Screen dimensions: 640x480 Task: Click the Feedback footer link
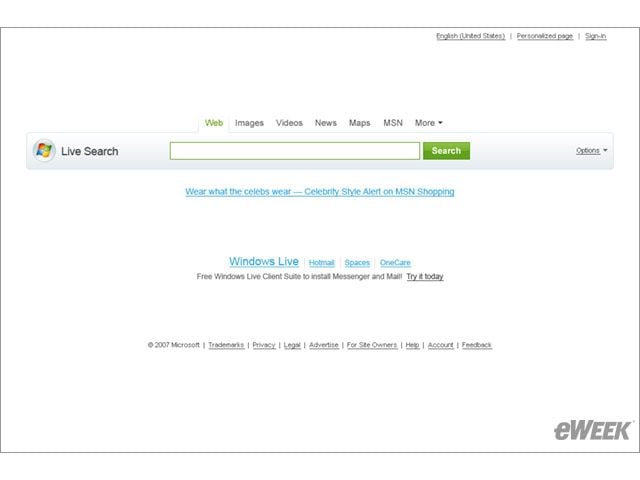477,345
